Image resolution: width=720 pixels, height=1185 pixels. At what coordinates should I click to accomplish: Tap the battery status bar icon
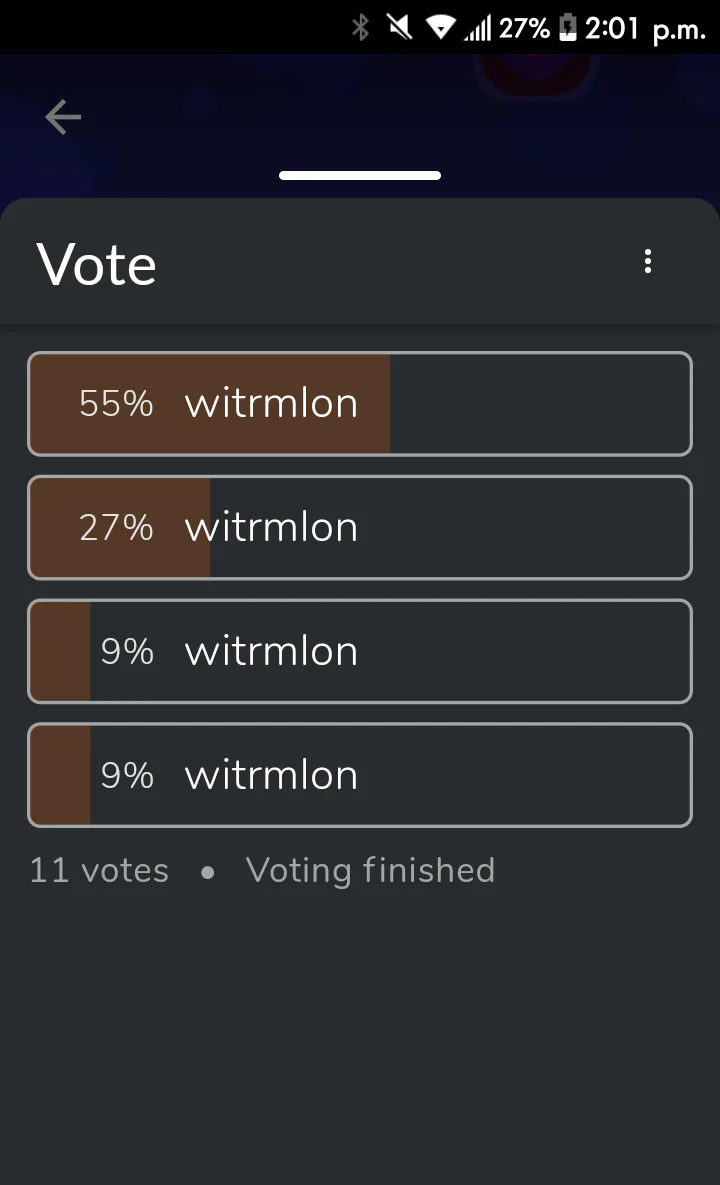567,28
